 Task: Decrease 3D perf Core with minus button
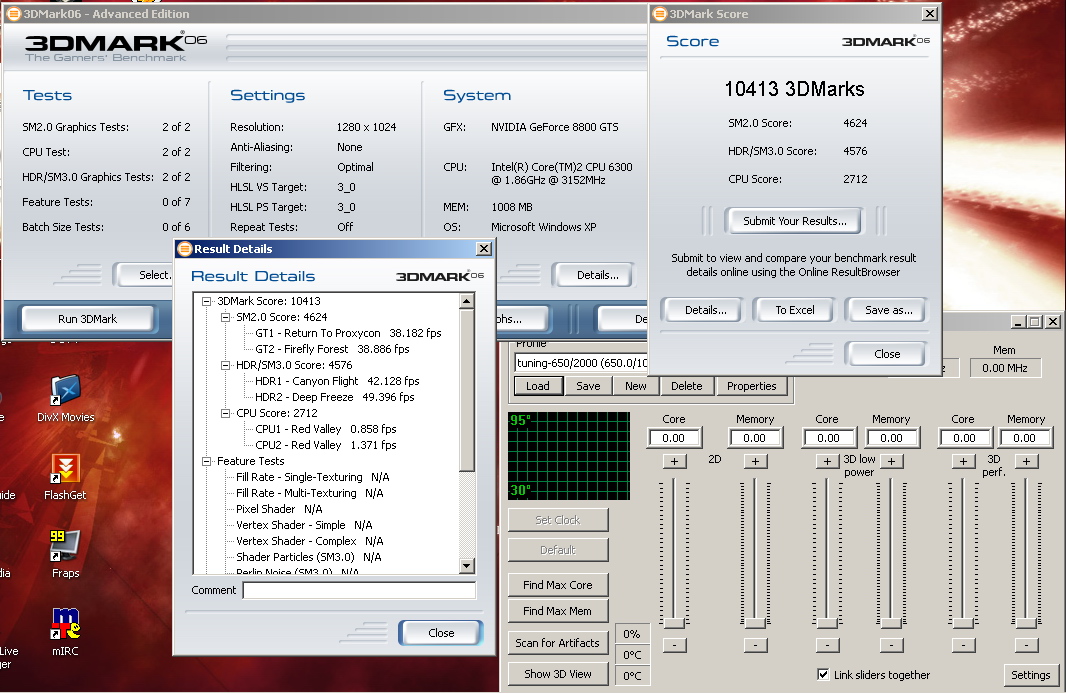(x=963, y=644)
